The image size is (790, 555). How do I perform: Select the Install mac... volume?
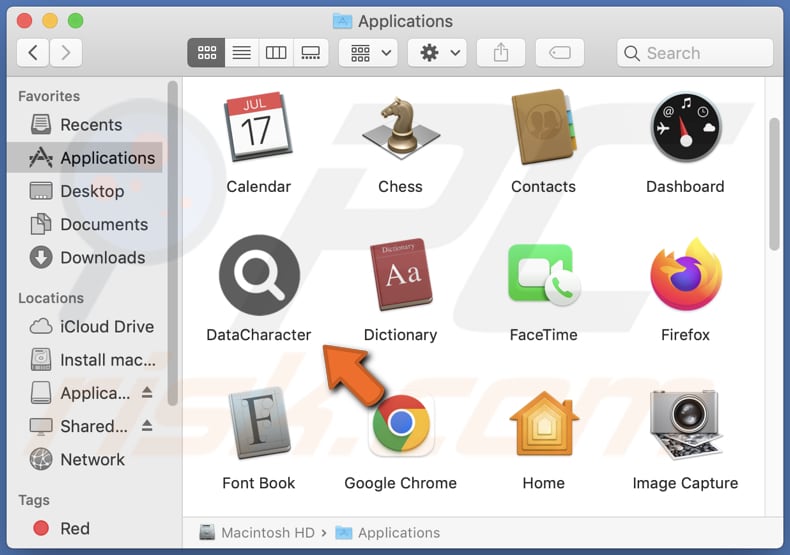[85, 360]
